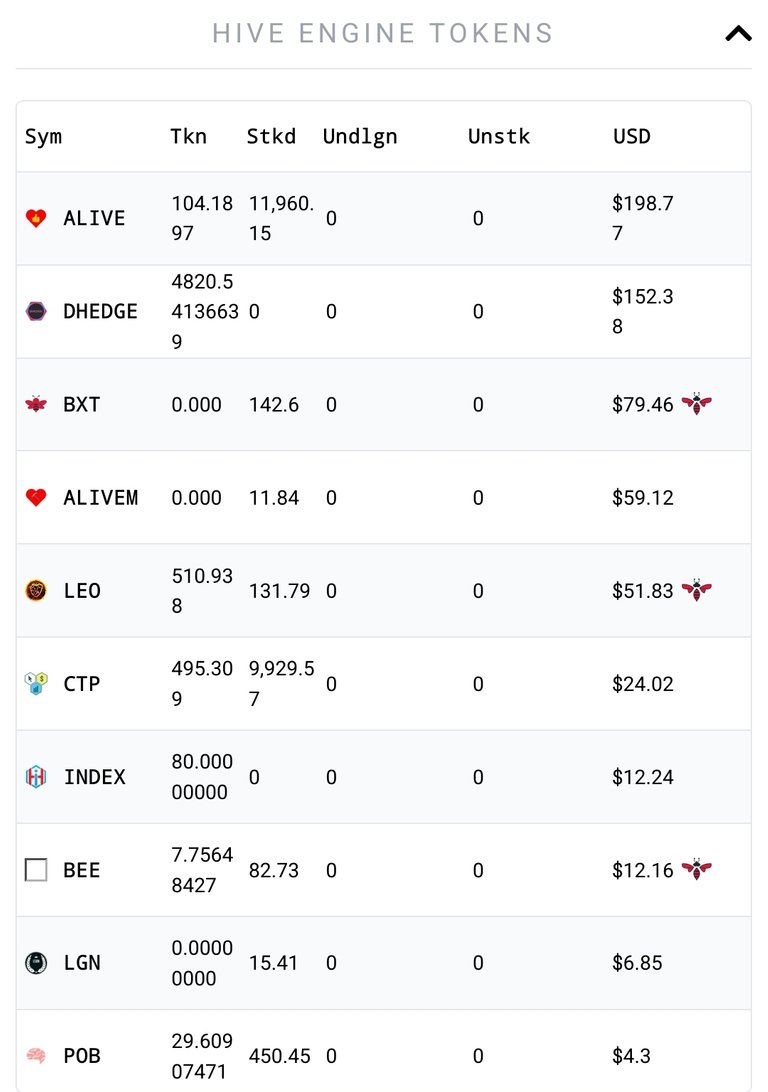Click the ALIVE heart token icon
The image size is (768, 1092).
click(36, 218)
